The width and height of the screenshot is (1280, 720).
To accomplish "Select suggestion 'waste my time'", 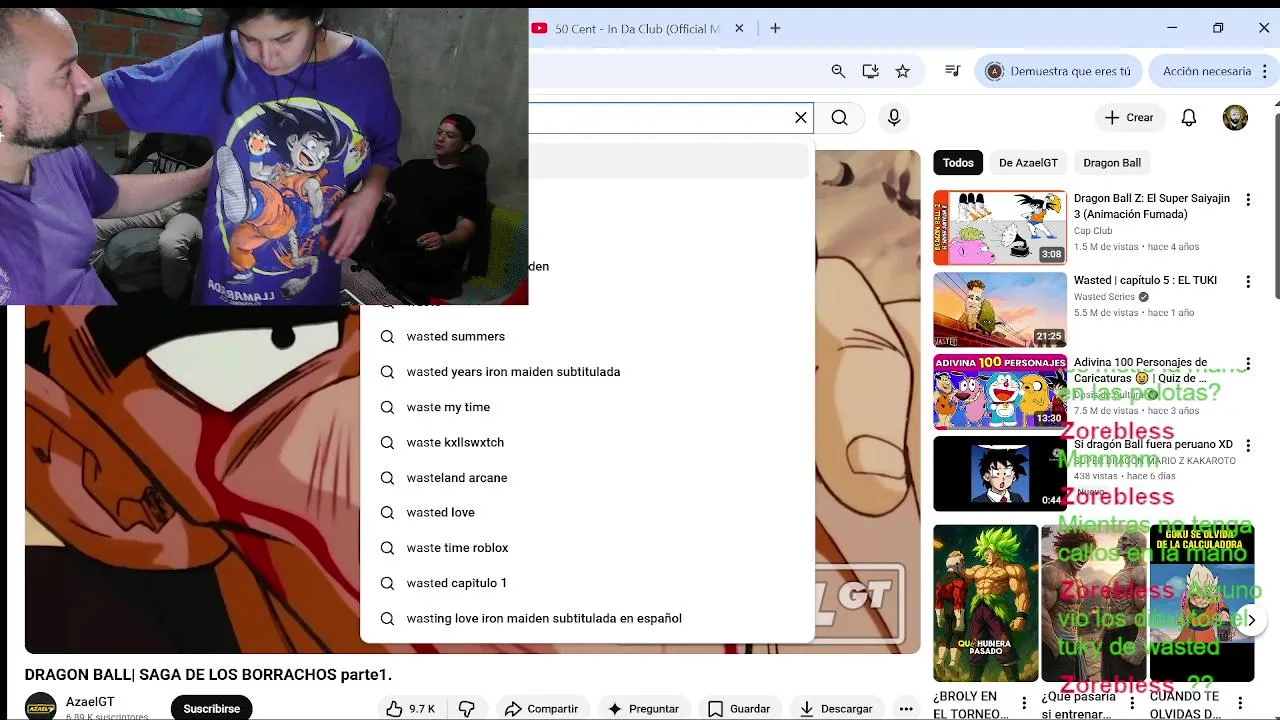I will pyautogui.click(x=588, y=407).
